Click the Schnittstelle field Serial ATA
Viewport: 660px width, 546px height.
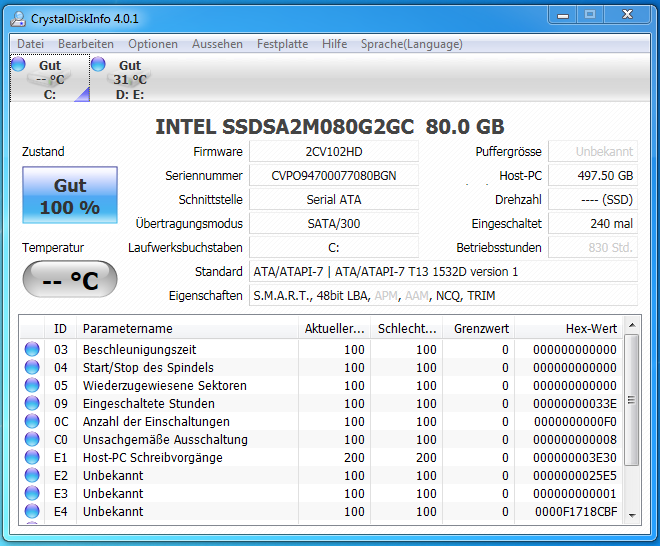pos(334,200)
